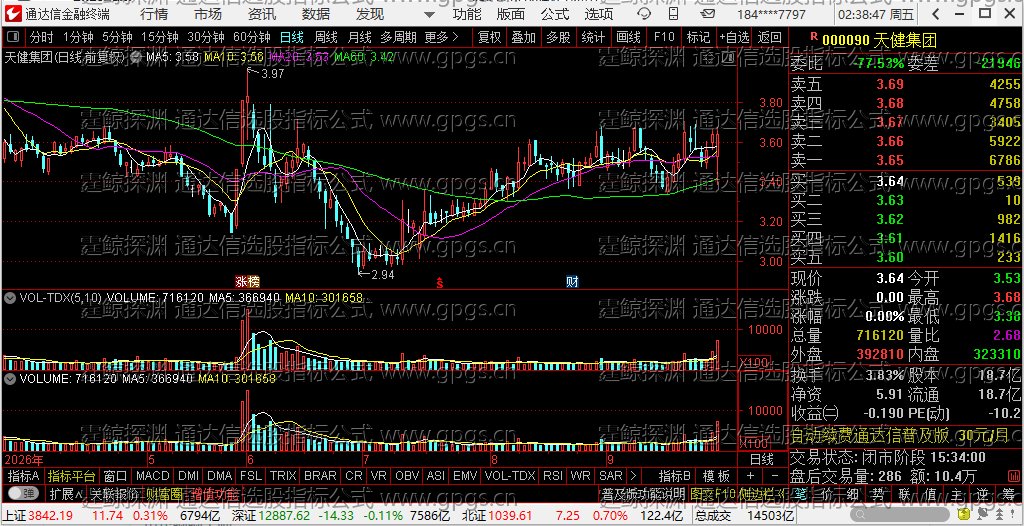1024x526 pixels.
Task: Switch to 5分钟 period
Action: pos(117,37)
